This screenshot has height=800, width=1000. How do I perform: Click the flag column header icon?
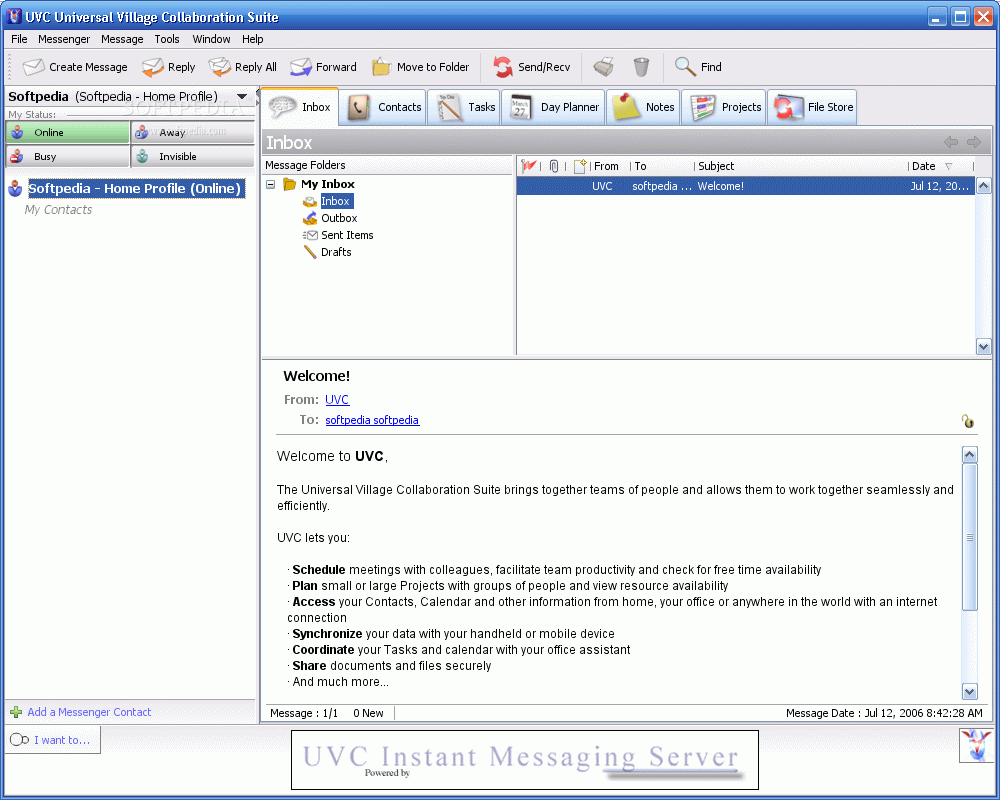tap(528, 166)
